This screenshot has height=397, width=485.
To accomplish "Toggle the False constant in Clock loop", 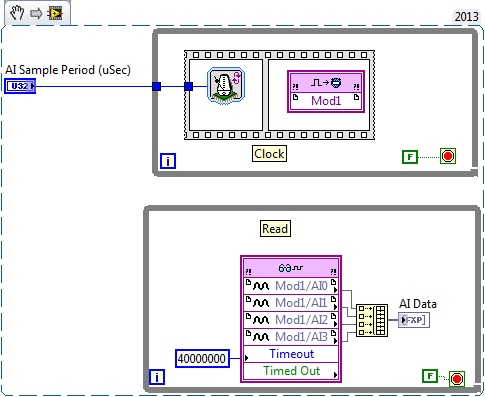I will (x=410, y=157).
